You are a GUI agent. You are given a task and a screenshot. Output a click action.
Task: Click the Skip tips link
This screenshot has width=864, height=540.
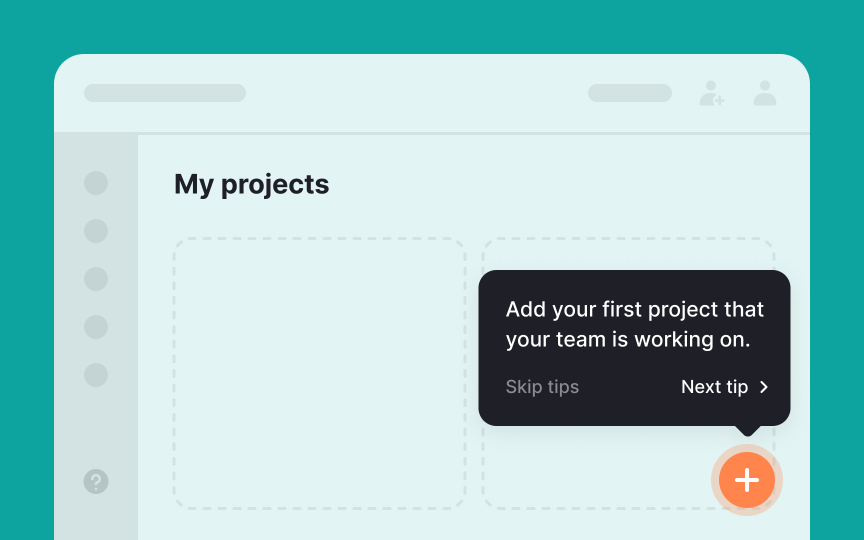tap(542, 387)
